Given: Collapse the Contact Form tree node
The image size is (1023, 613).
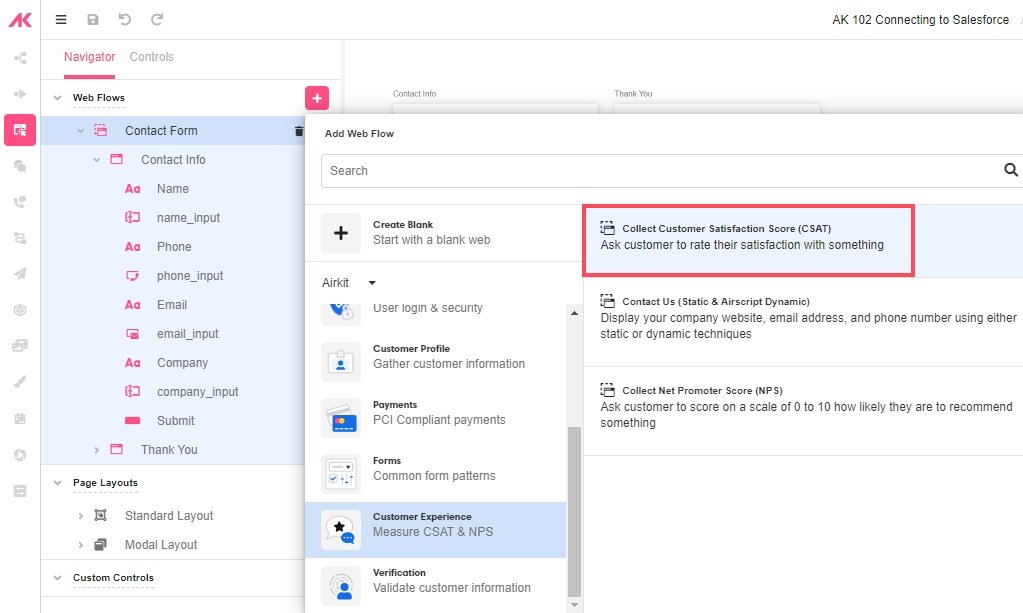Looking at the screenshot, I should 81,131.
